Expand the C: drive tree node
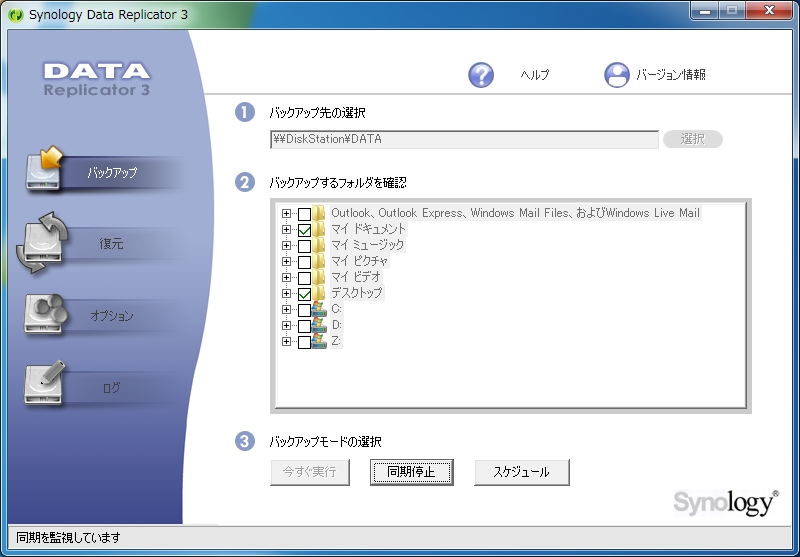This screenshot has height=557, width=800. coord(286,310)
